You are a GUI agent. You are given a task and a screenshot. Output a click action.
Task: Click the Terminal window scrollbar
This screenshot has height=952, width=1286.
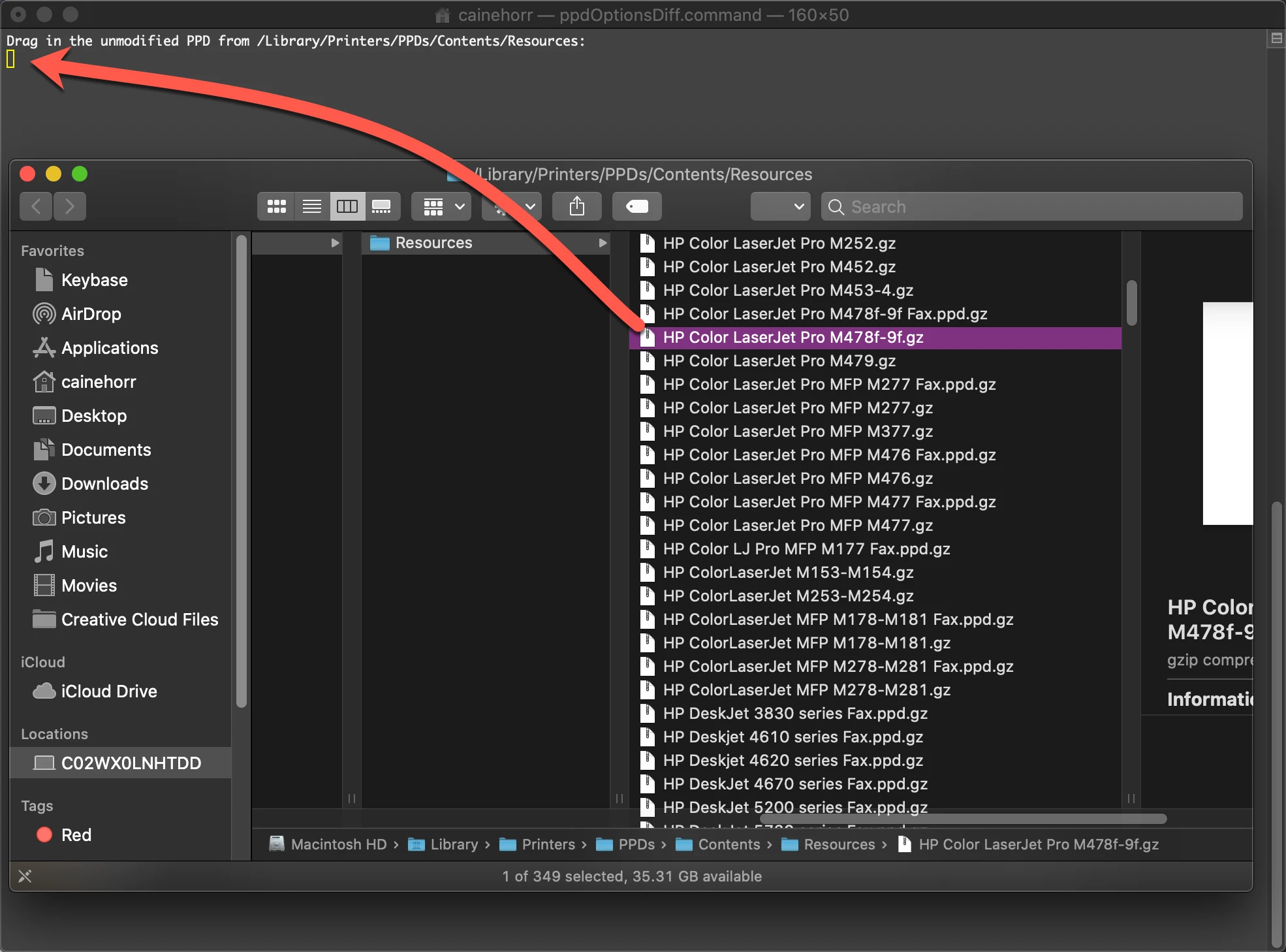1276,725
